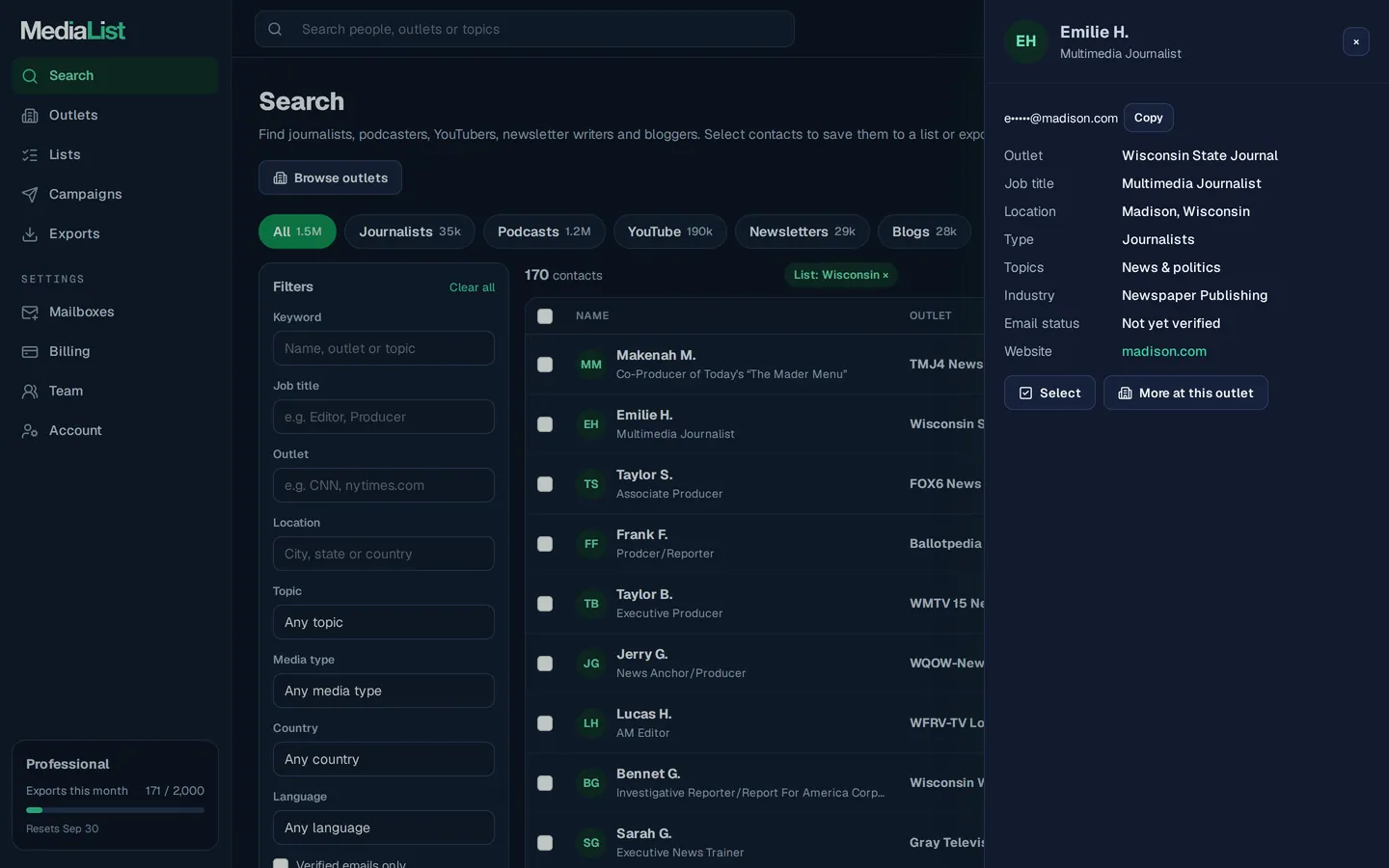The width and height of the screenshot is (1389, 868).
Task: Close the Emilie H. detail panel
Action: [1356, 41]
